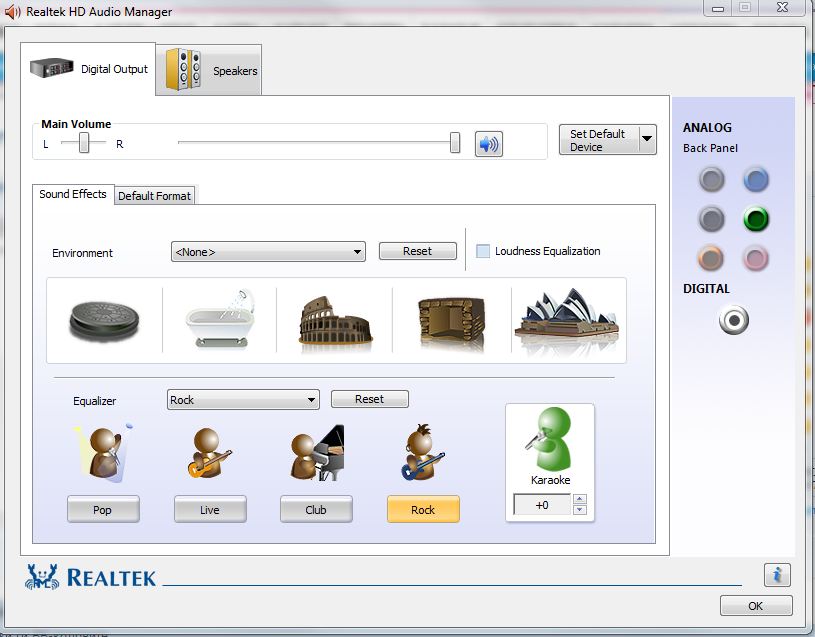Open the Equalizer preset dropdown showing Rock
This screenshot has height=637, width=815.
click(243, 400)
